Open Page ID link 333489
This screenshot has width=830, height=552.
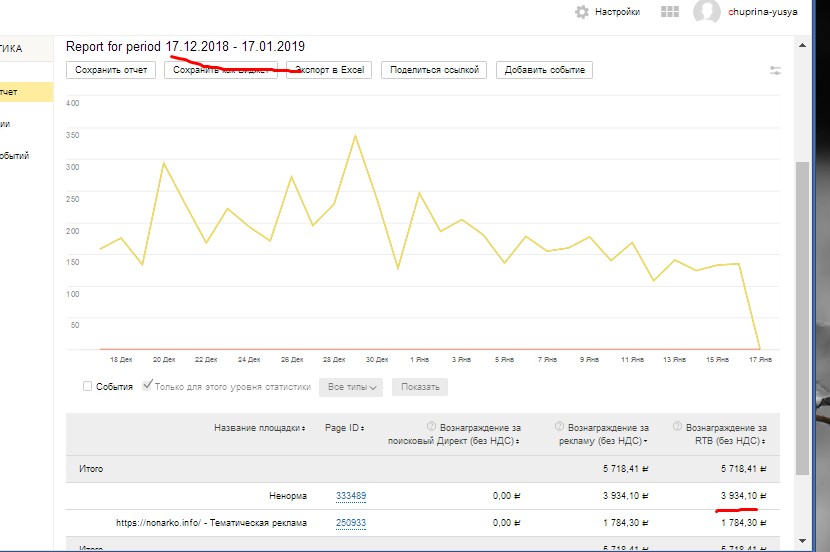pyautogui.click(x=350, y=496)
